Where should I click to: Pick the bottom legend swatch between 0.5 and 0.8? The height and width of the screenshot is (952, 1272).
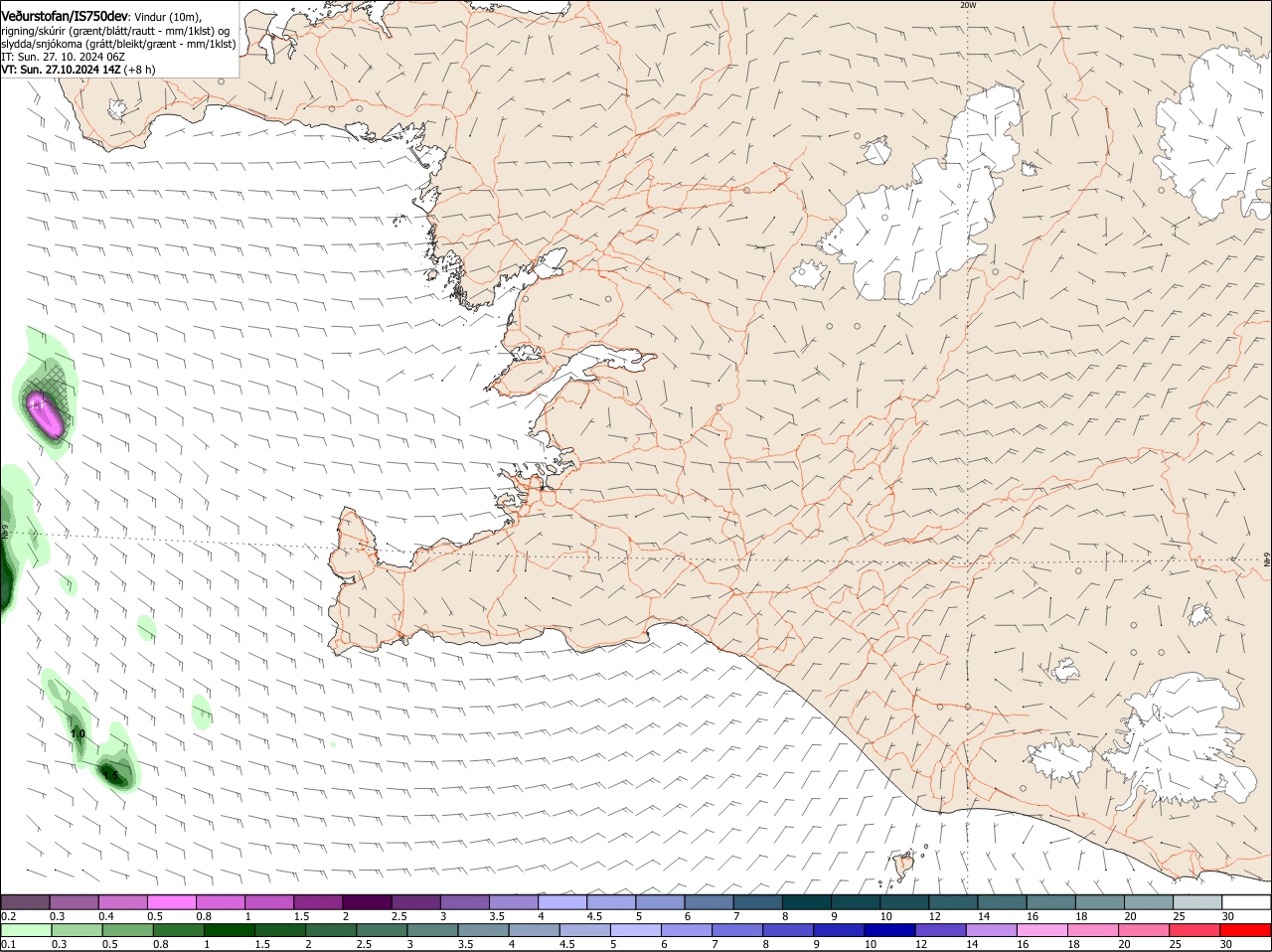(127, 930)
